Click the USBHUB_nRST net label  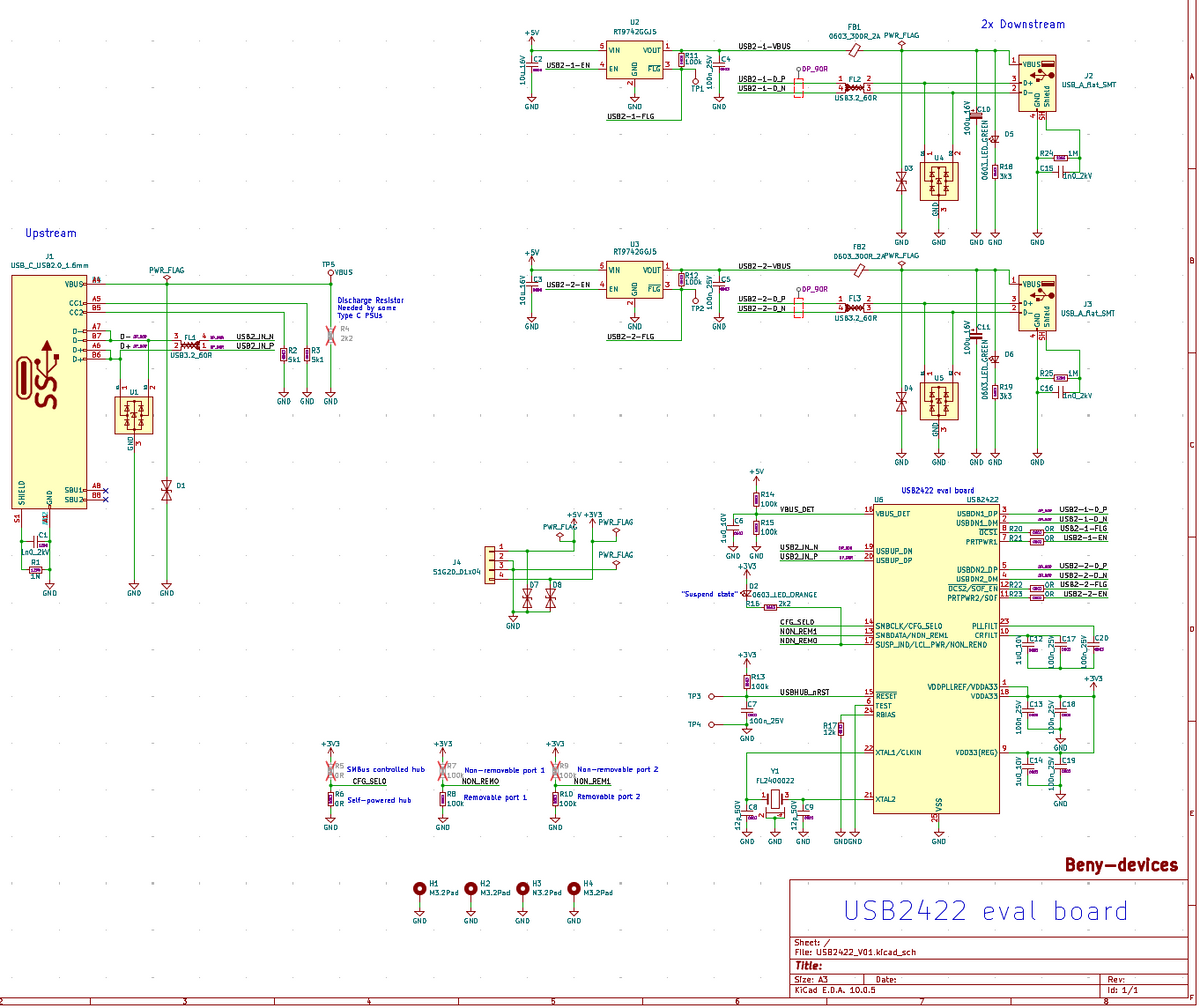(806, 692)
